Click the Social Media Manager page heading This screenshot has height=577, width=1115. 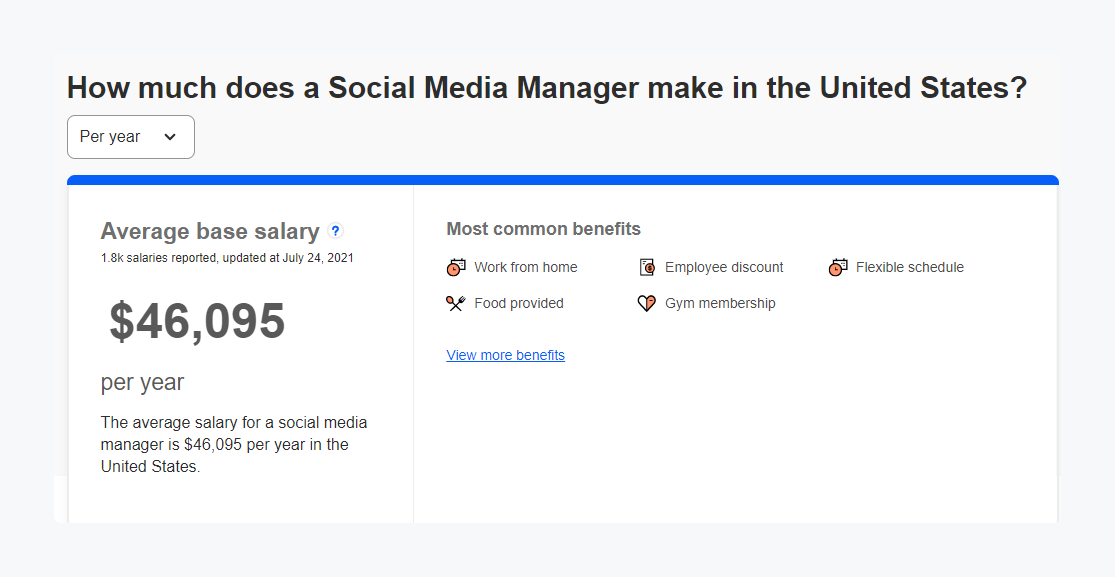point(547,88)
